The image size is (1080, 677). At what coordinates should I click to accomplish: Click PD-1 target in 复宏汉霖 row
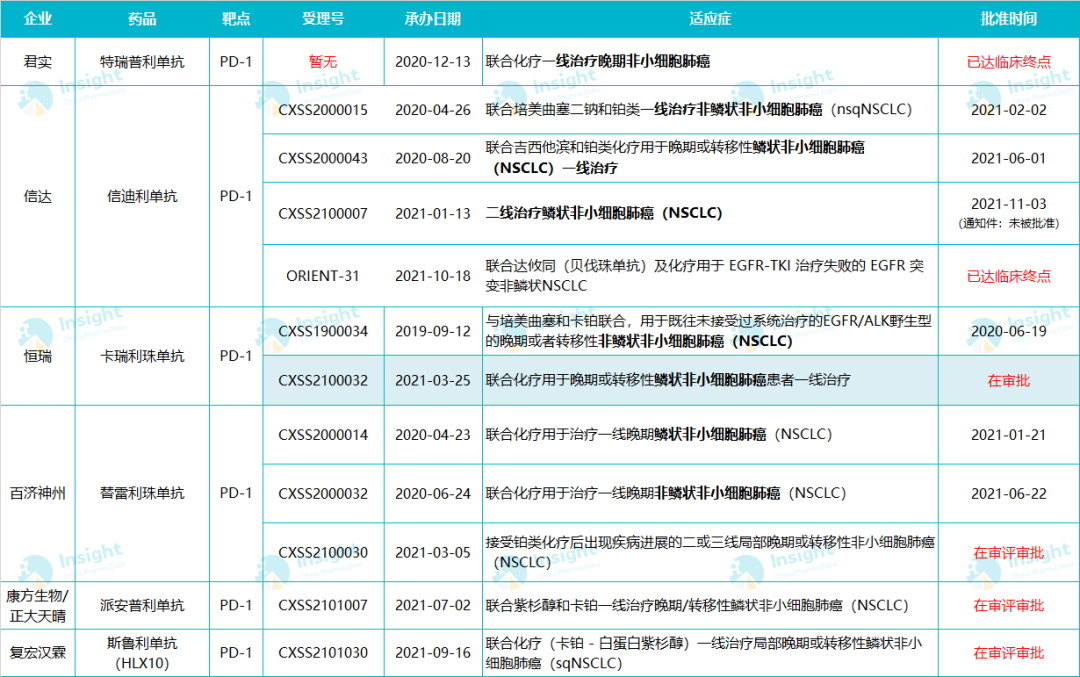pyautogui.click(x=236, y=652)
